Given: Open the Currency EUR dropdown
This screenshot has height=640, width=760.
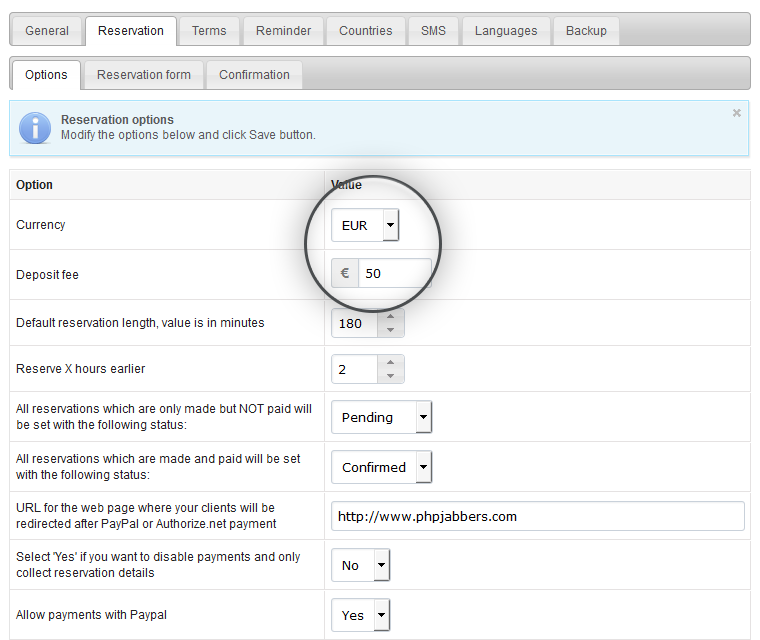Looking at the screenshot, I should pyautogui.click(x=365, y=225).
